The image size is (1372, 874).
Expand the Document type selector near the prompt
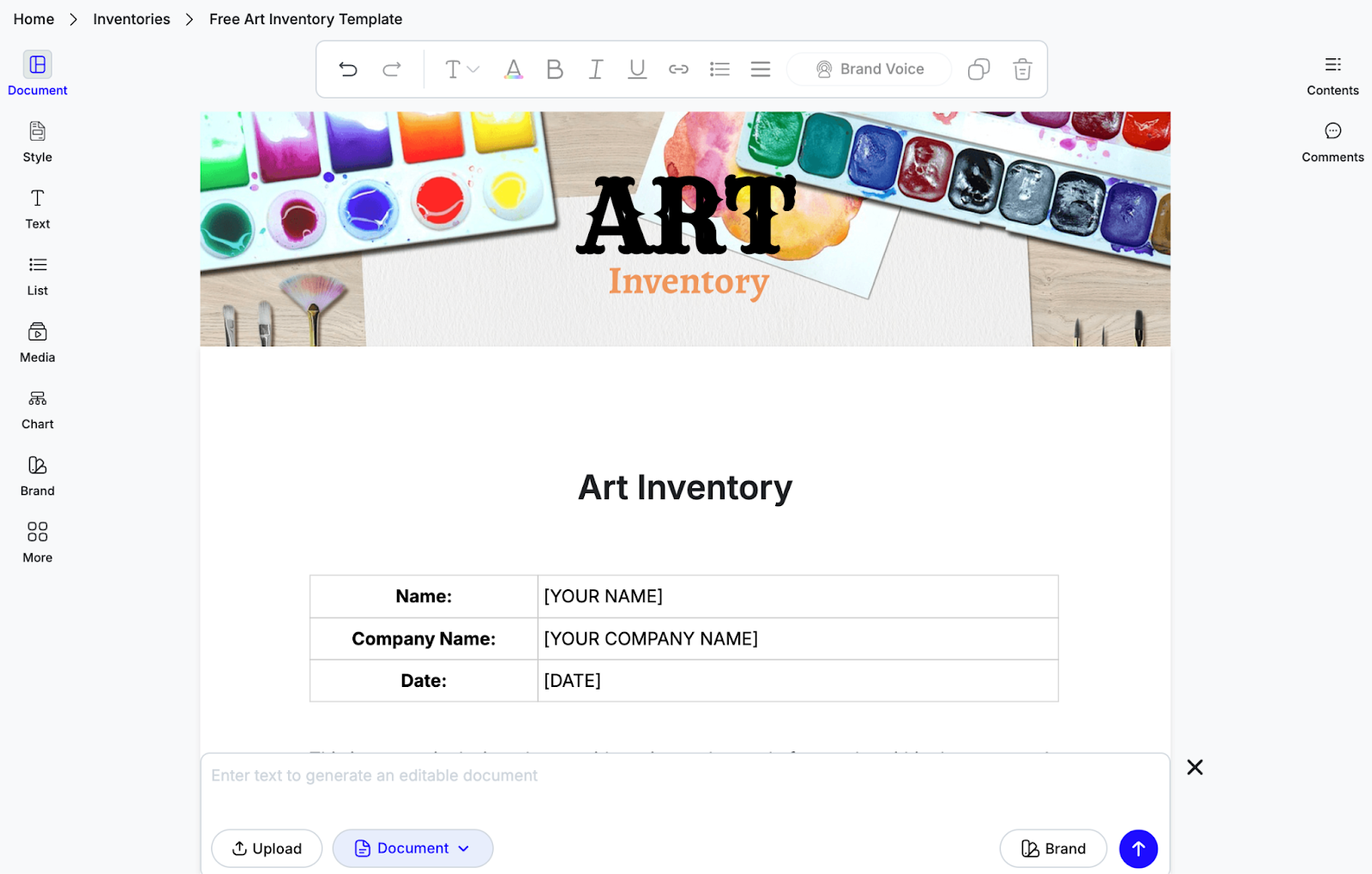click(x=412, y=848)
